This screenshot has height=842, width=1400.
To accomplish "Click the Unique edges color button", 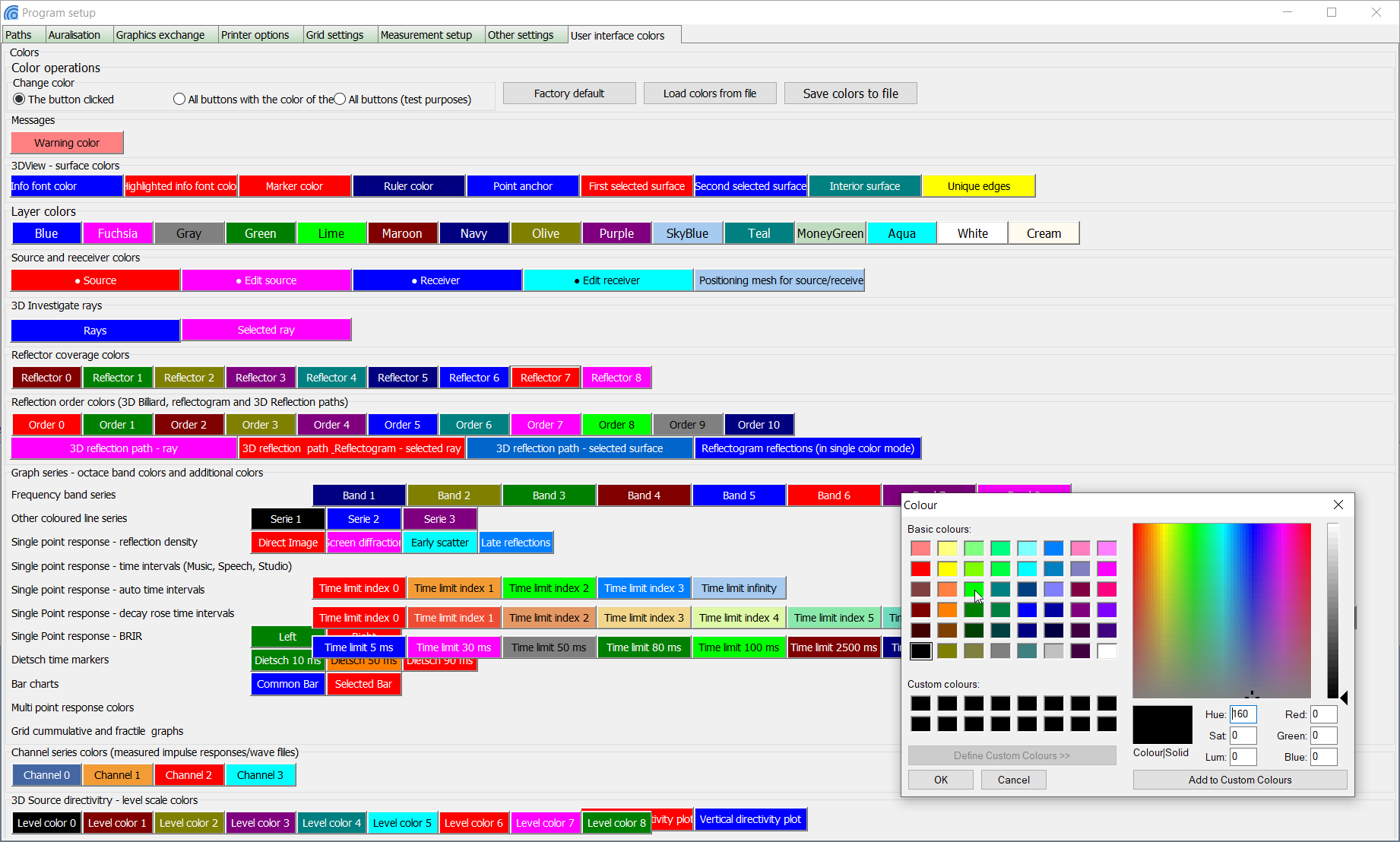I will pos(978,185).
